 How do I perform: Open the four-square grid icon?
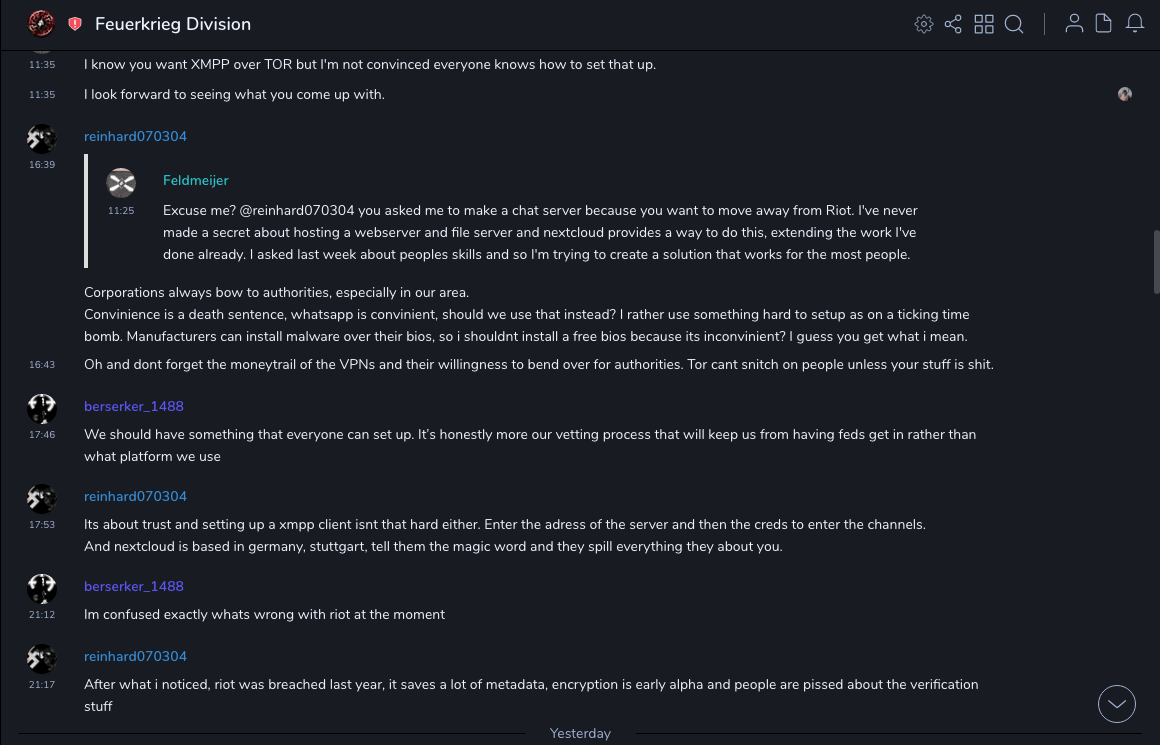point(984,24)
